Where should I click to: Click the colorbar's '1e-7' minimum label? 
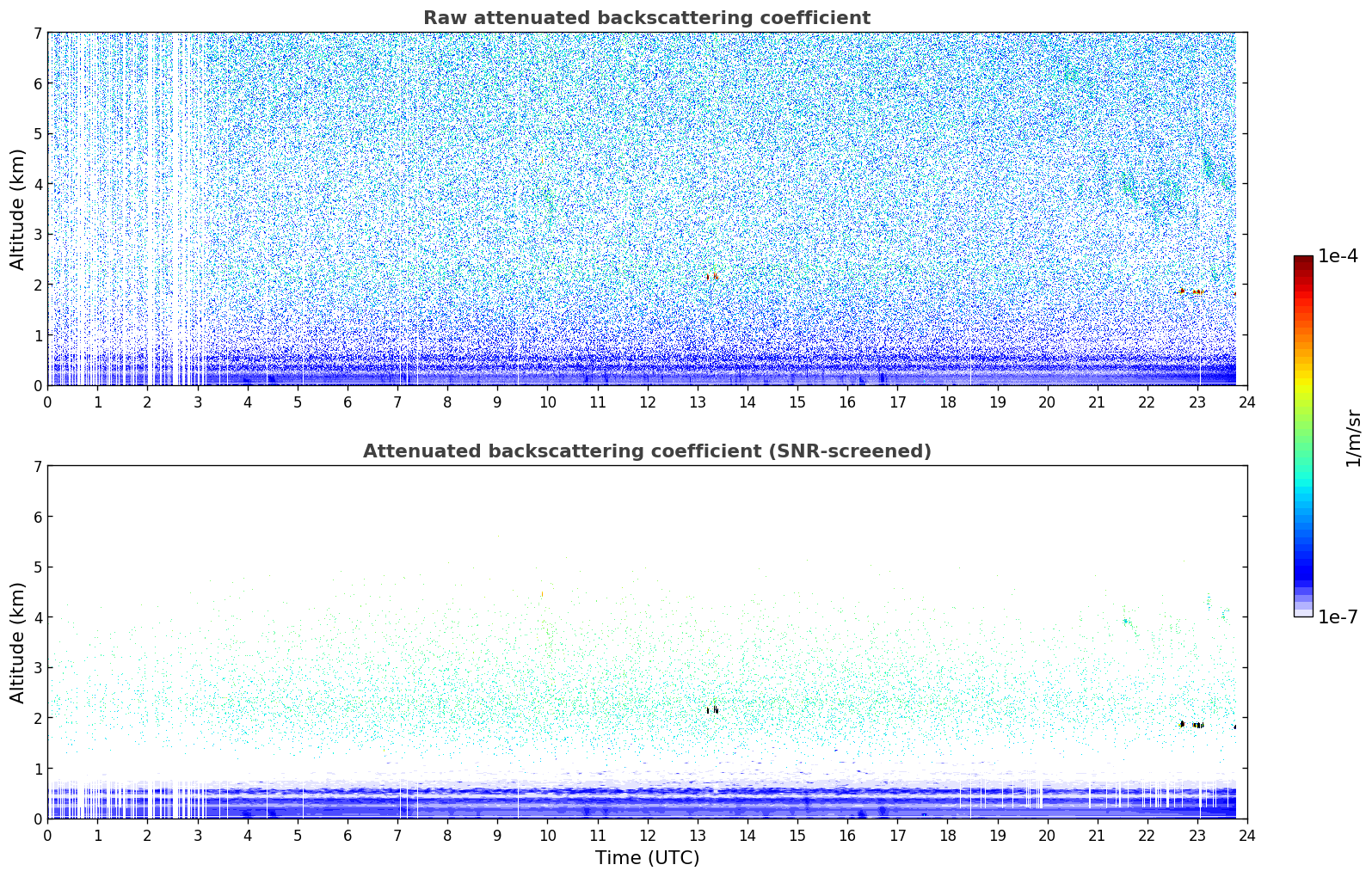click(x=1338, y=616)
